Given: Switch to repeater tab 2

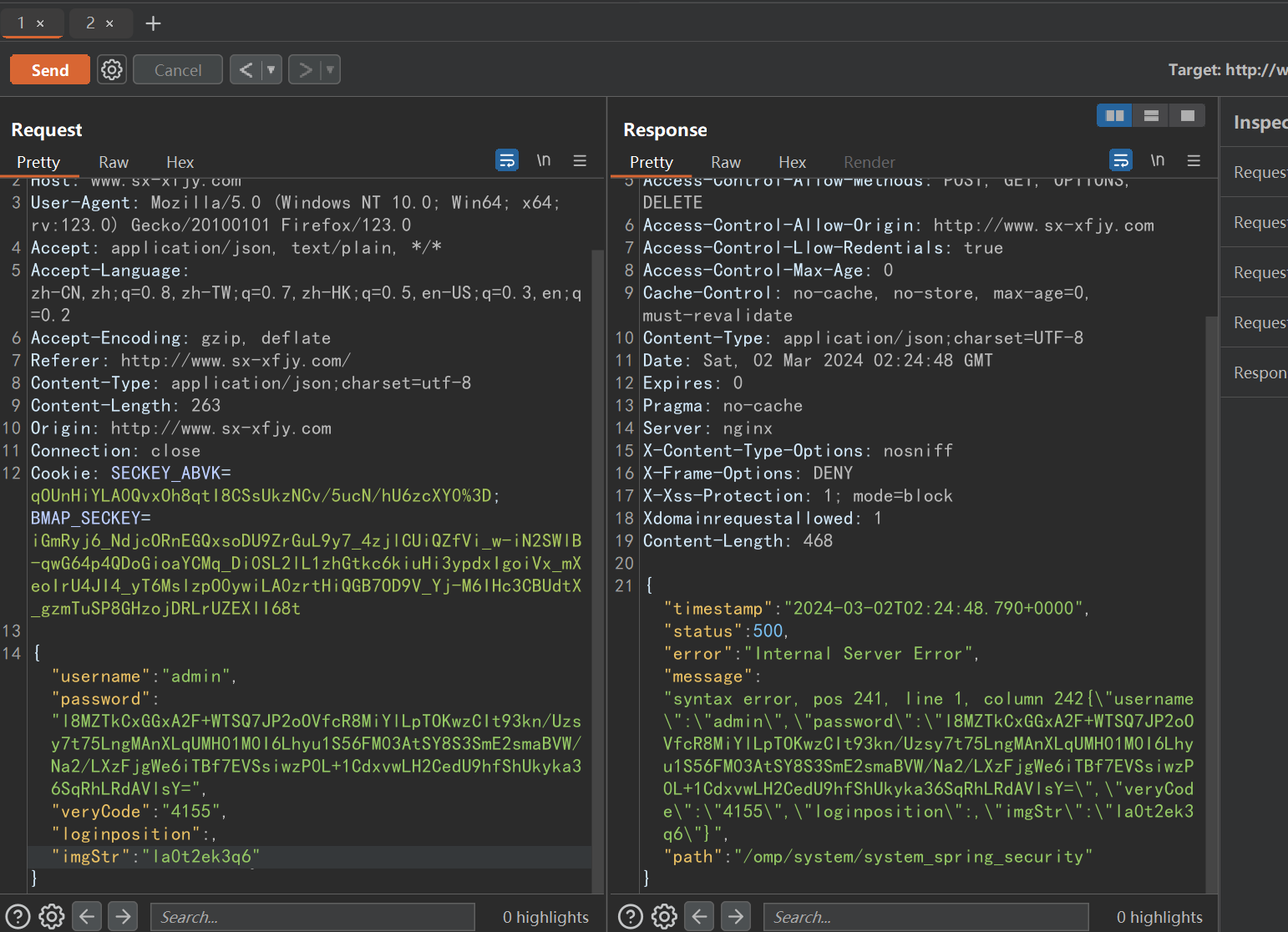Looking at the screenshot, I should (x=90, y=23).
